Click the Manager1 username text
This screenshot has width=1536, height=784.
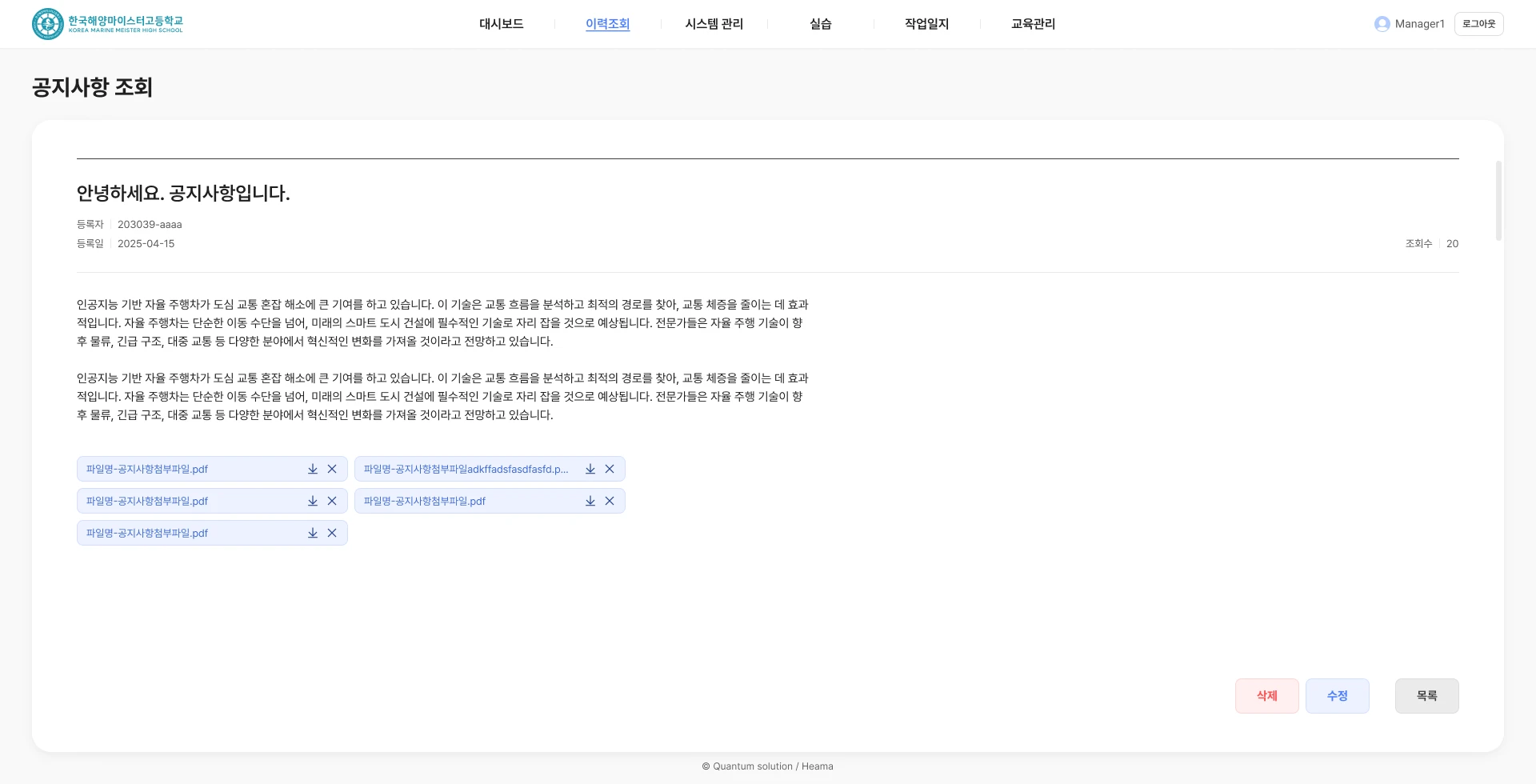click(1420, 24)
